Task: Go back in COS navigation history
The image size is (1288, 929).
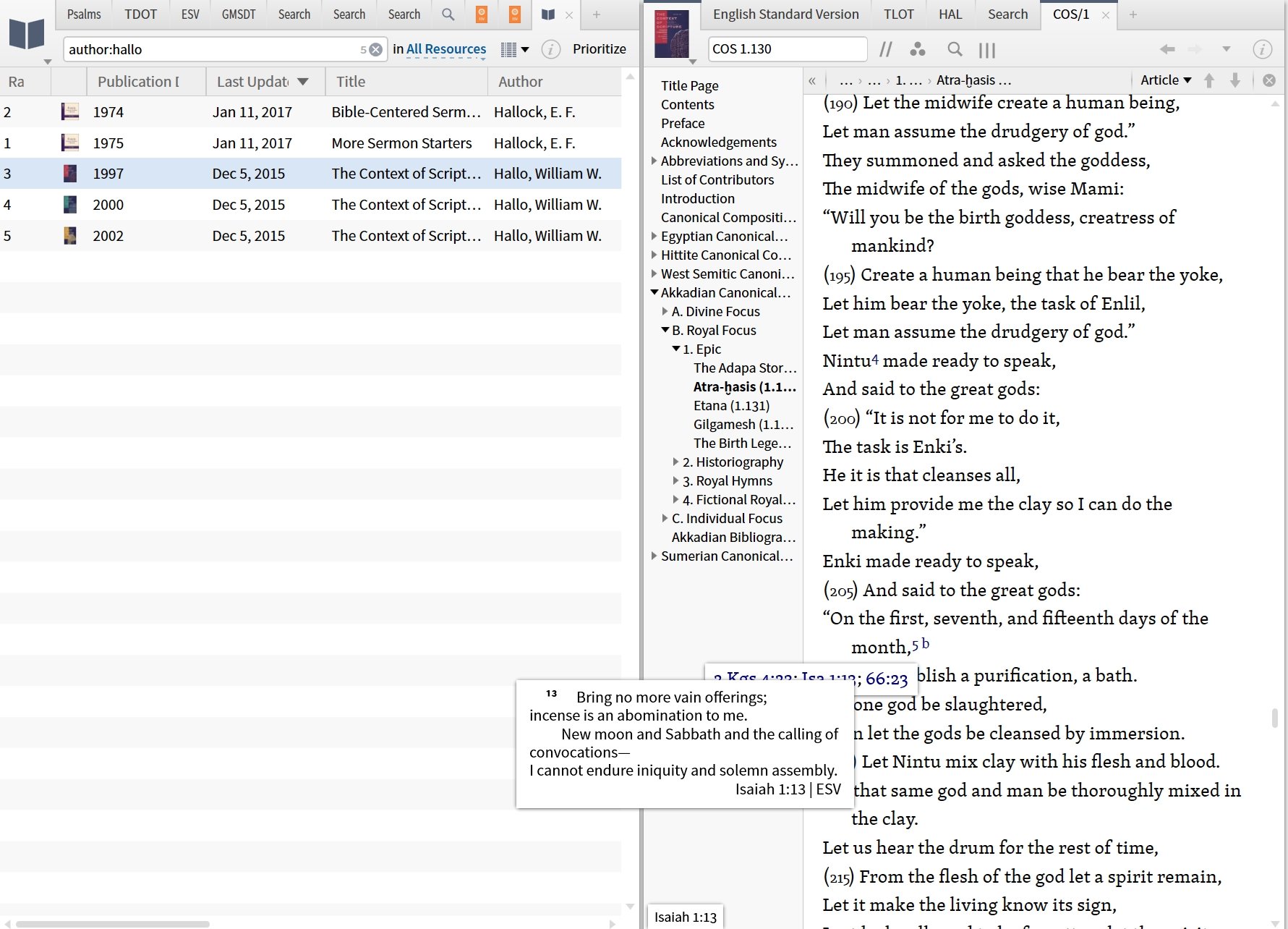Action: (x=1167, y=49)
